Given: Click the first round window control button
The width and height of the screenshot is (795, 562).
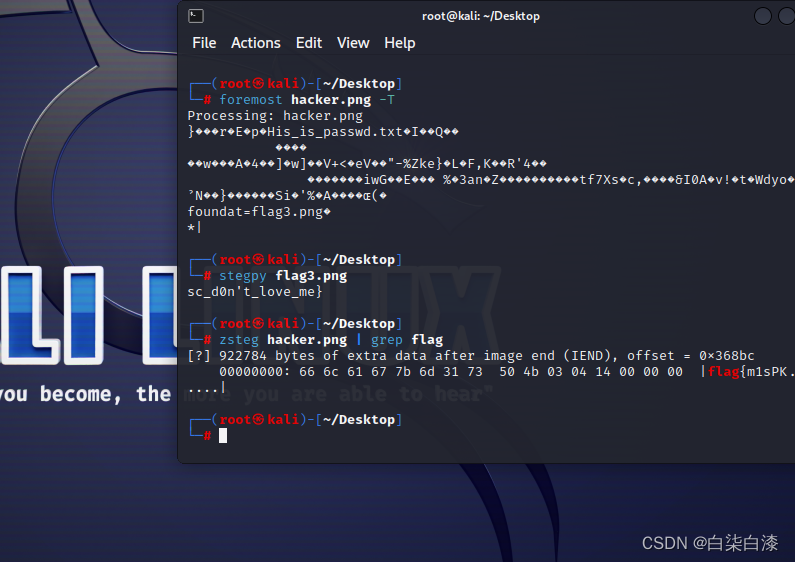Looking at the screenshot, I should click(763, 16).
